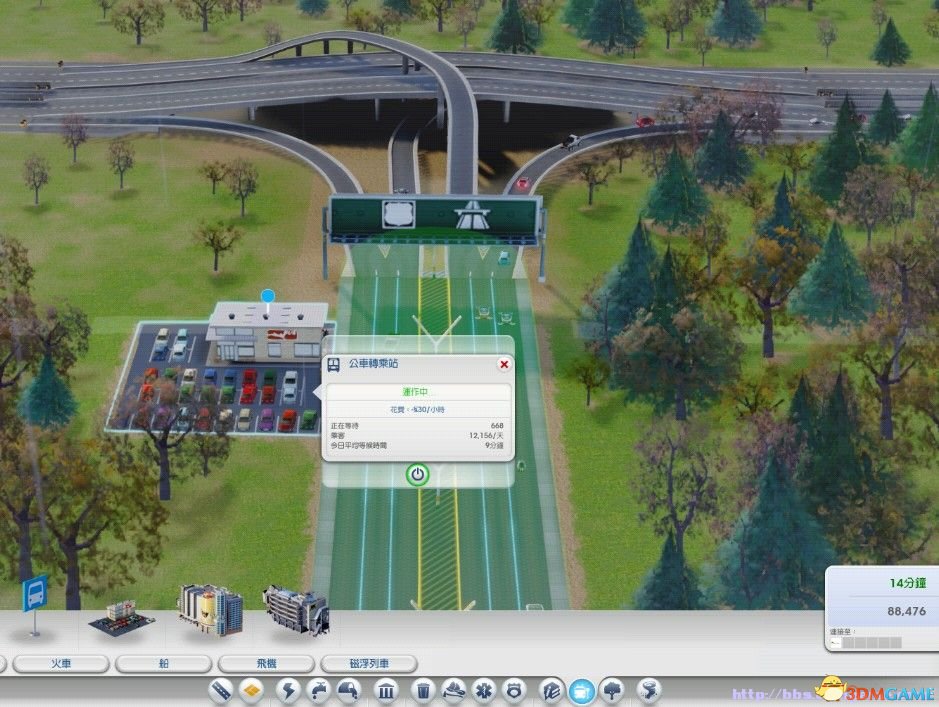Switch to the 火車 tab
This screenshot has width=939, height=707.
coord(60,663)
